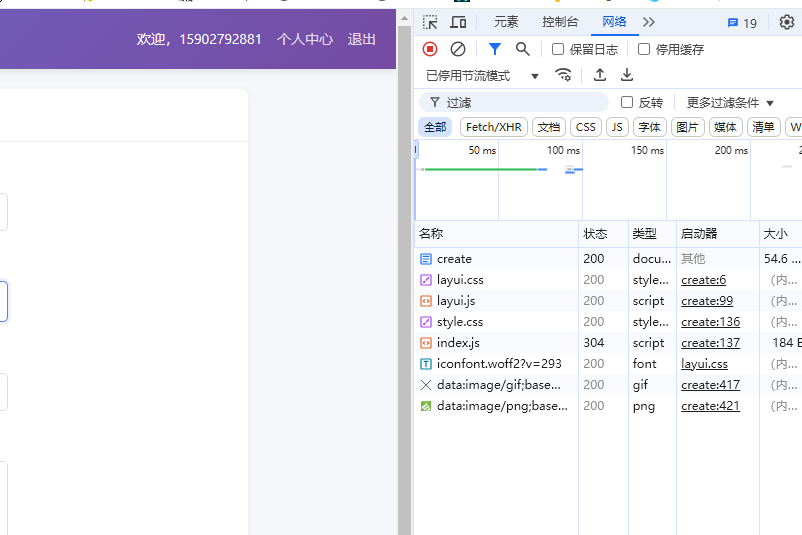Screen dimensions: 802x535
Task: Toggle the device toolbar icon
Action: click(458, 22)
